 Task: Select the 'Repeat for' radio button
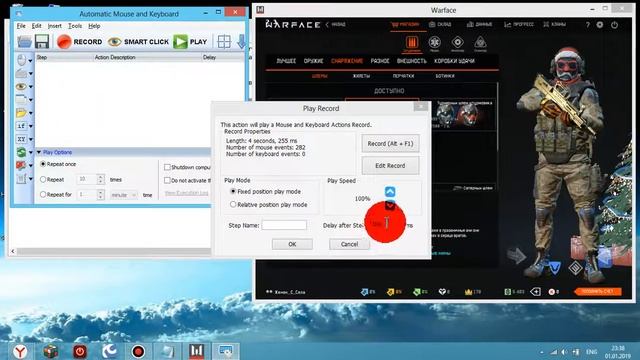(43, 195)
